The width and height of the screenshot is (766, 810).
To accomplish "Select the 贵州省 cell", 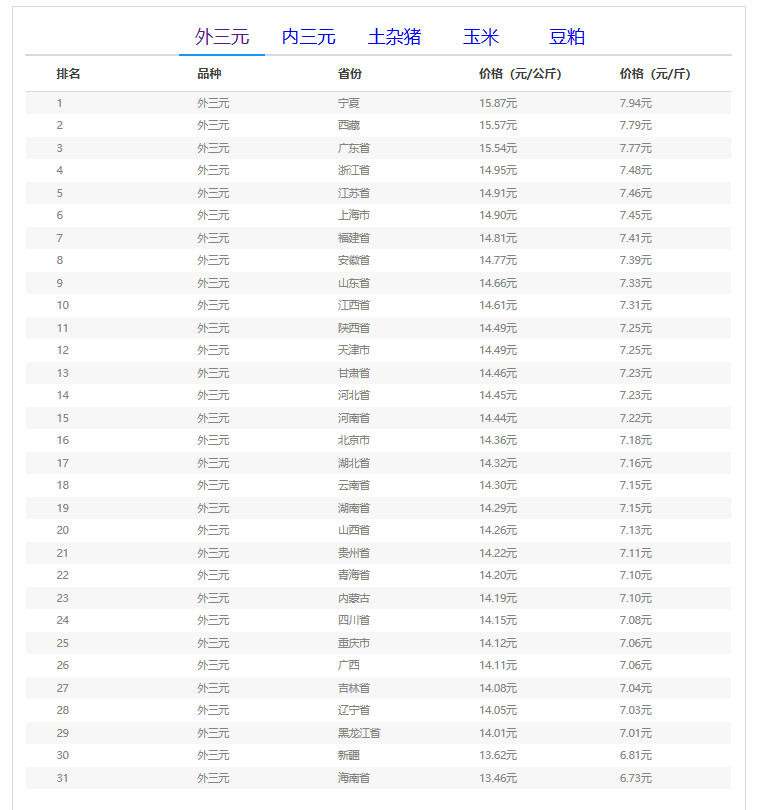I will [x=354, y=553].
